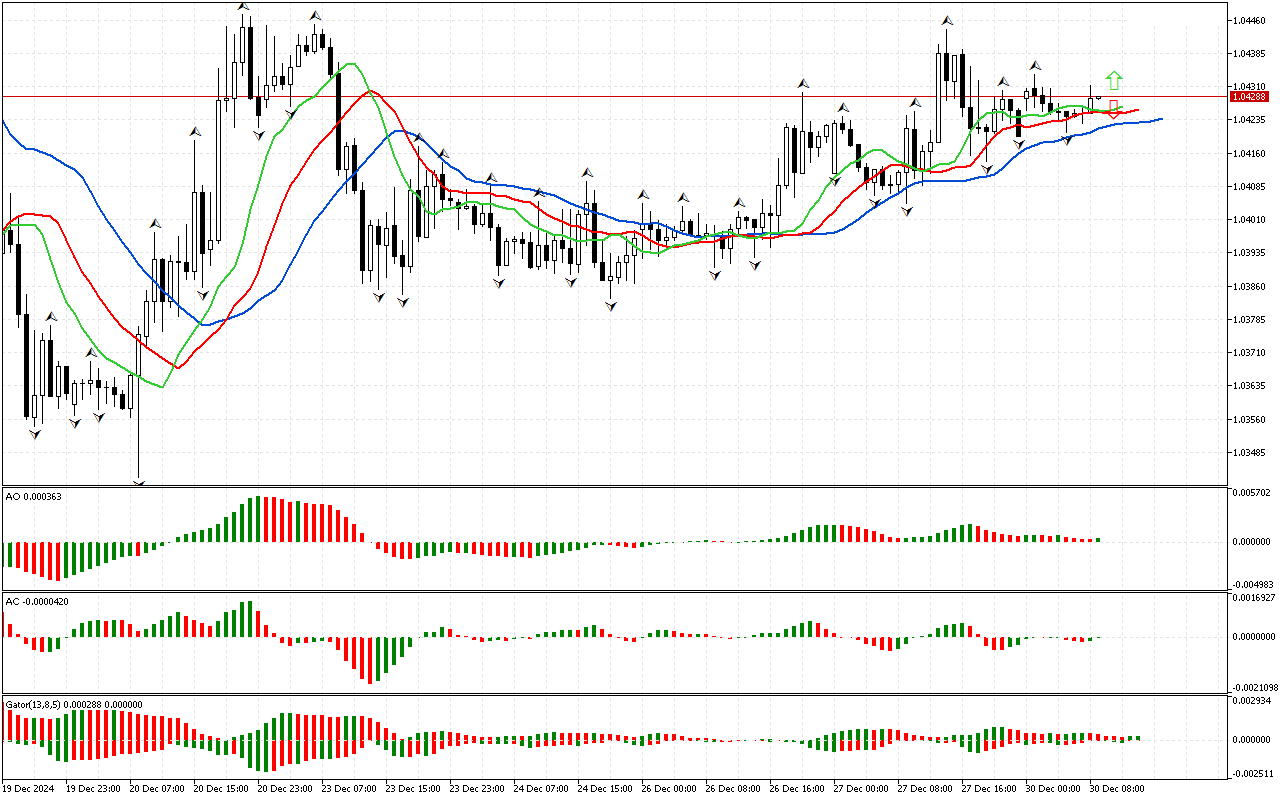Click the 20 Dec 15:00 time label
Viewport: 1280px width, 800px height.
click(222, 788)
